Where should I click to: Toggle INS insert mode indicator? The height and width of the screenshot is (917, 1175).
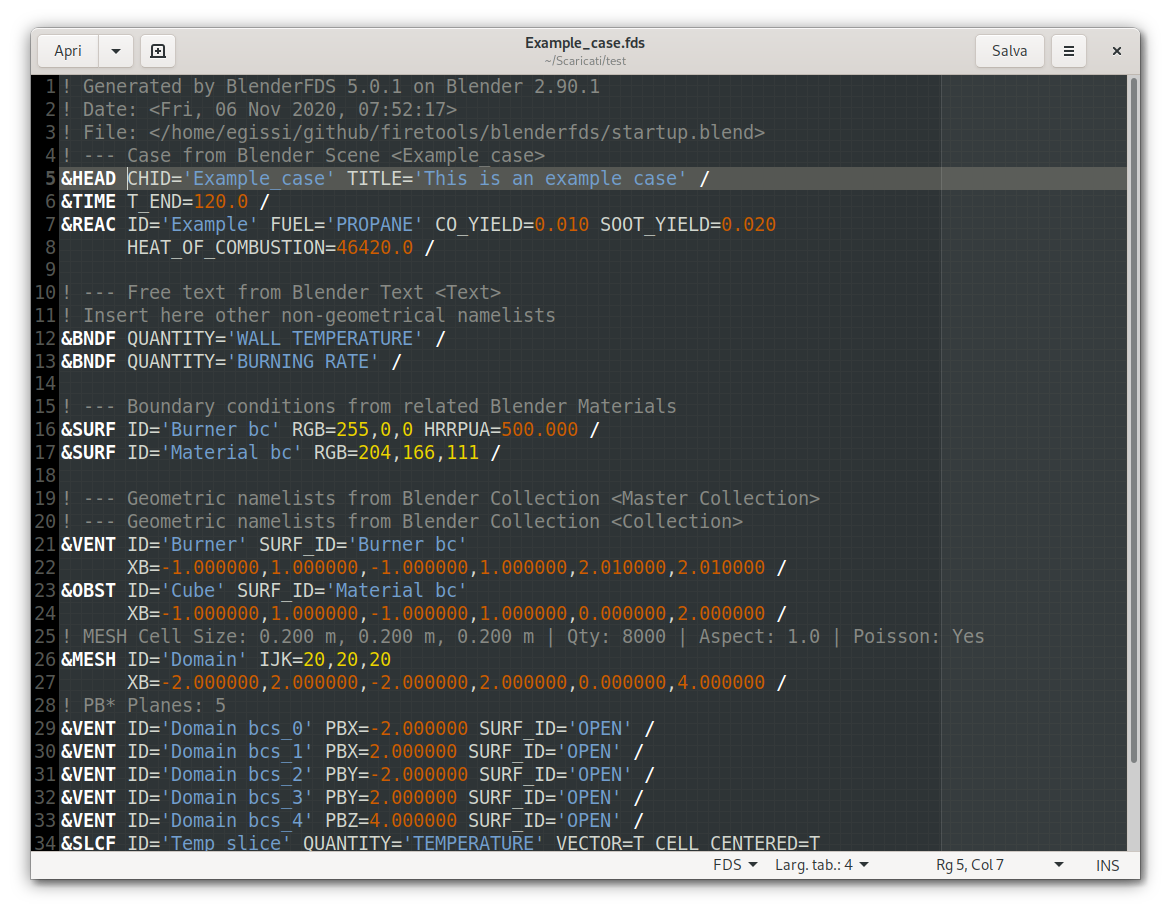[1107, 865]
